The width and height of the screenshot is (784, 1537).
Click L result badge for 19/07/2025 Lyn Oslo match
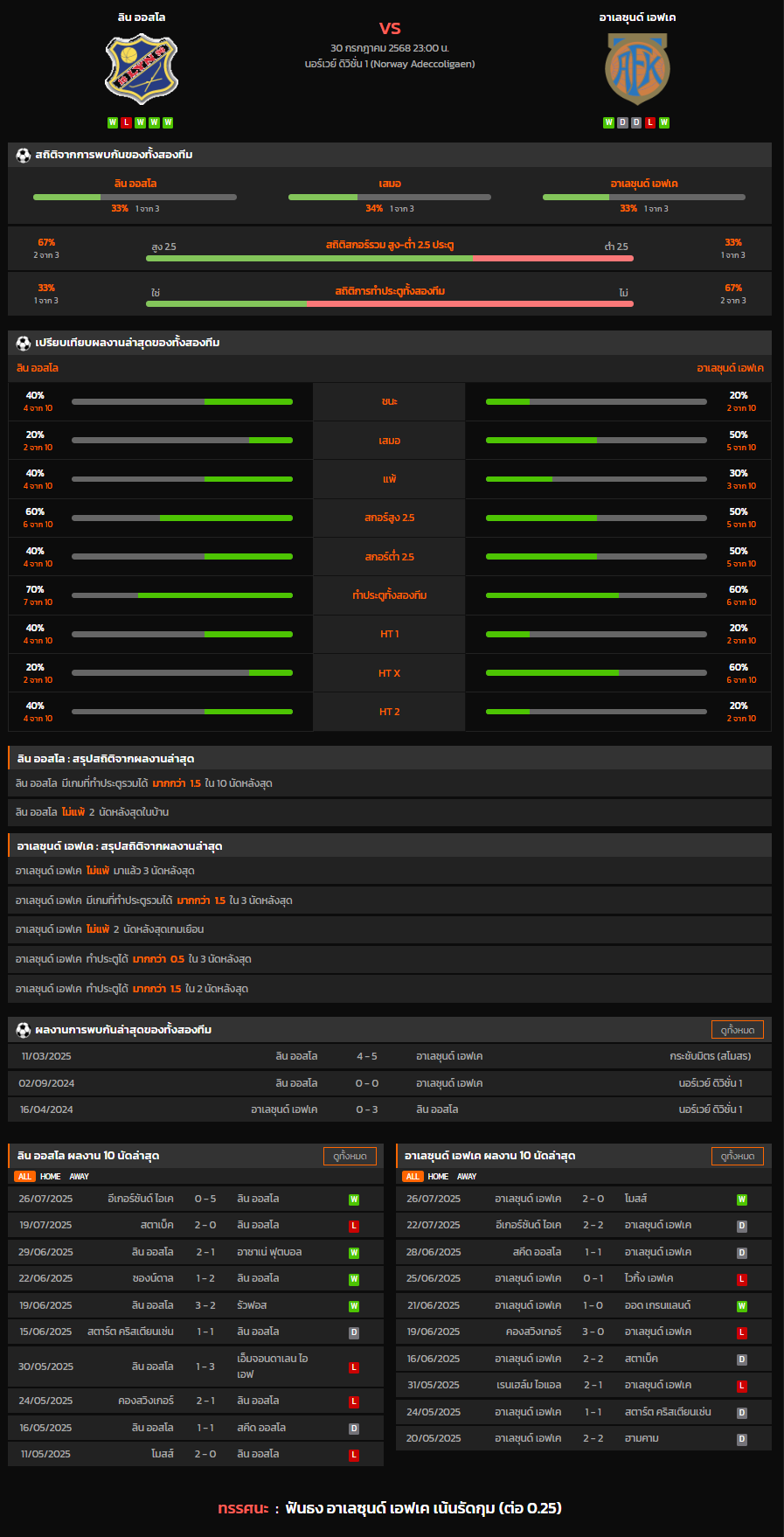click(x=354, y=1226)
